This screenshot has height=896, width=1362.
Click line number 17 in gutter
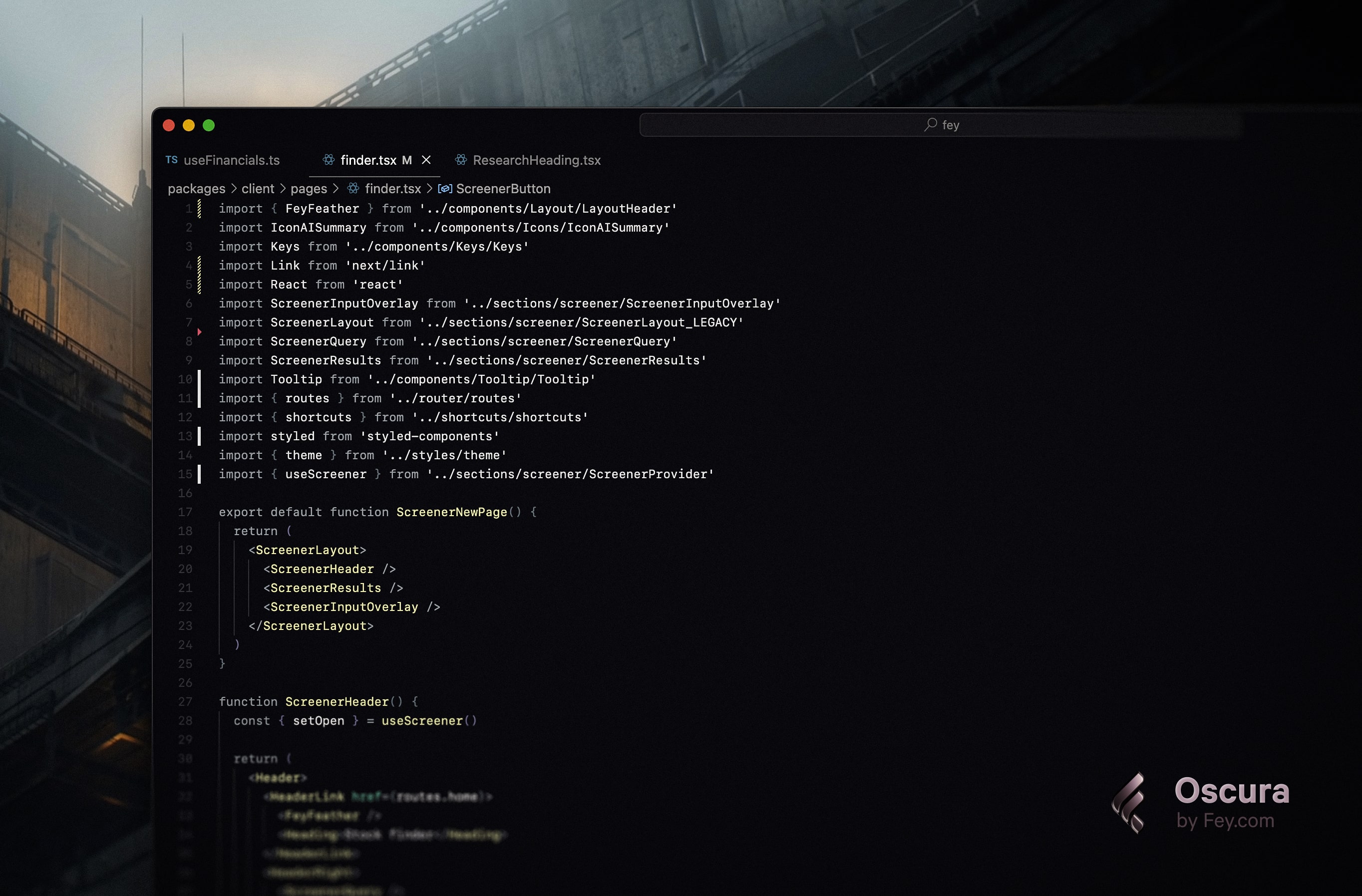click(185, 512)
